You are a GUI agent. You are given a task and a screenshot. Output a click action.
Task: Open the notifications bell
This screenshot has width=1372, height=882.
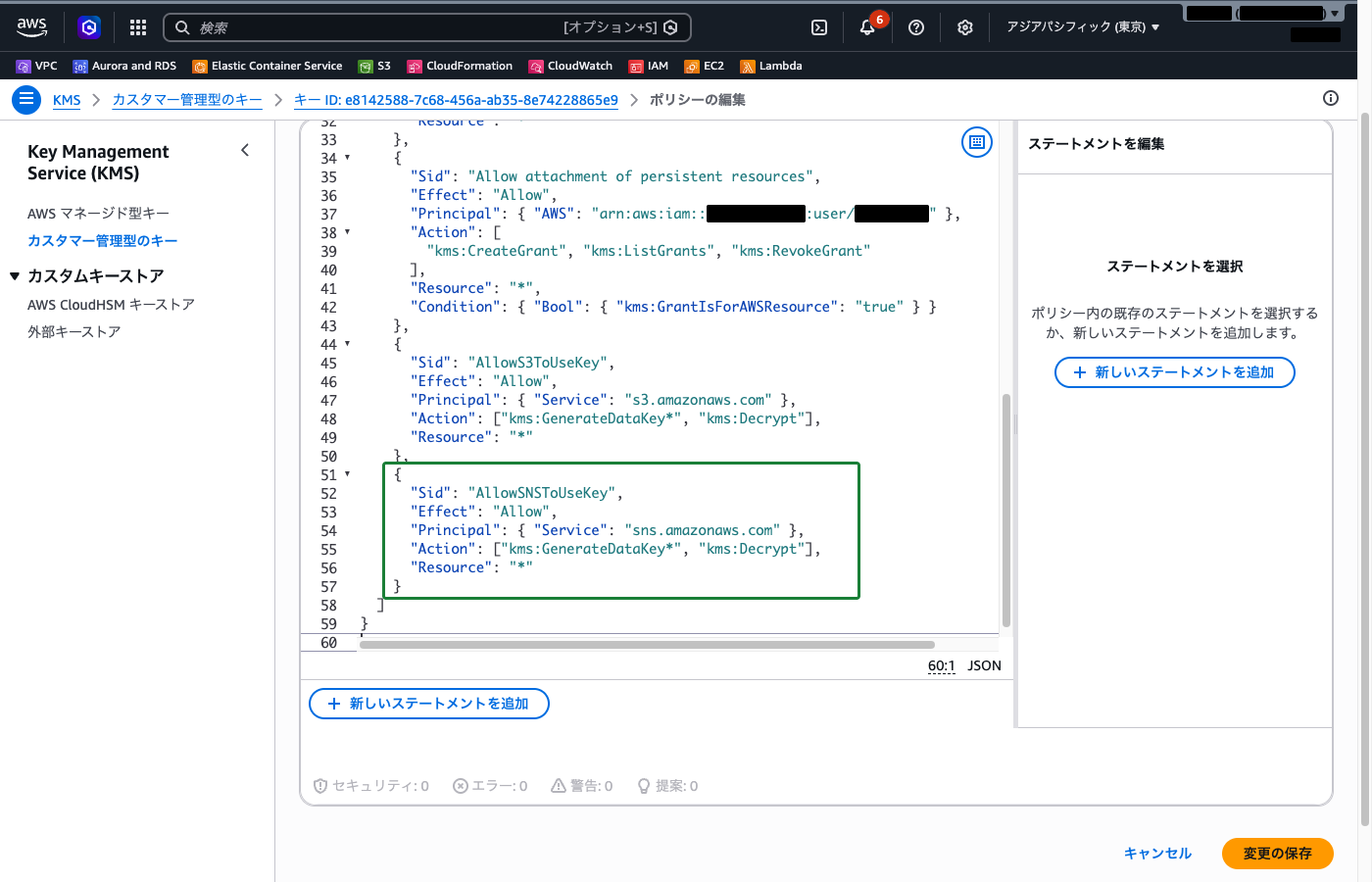(x=867, y=27)
